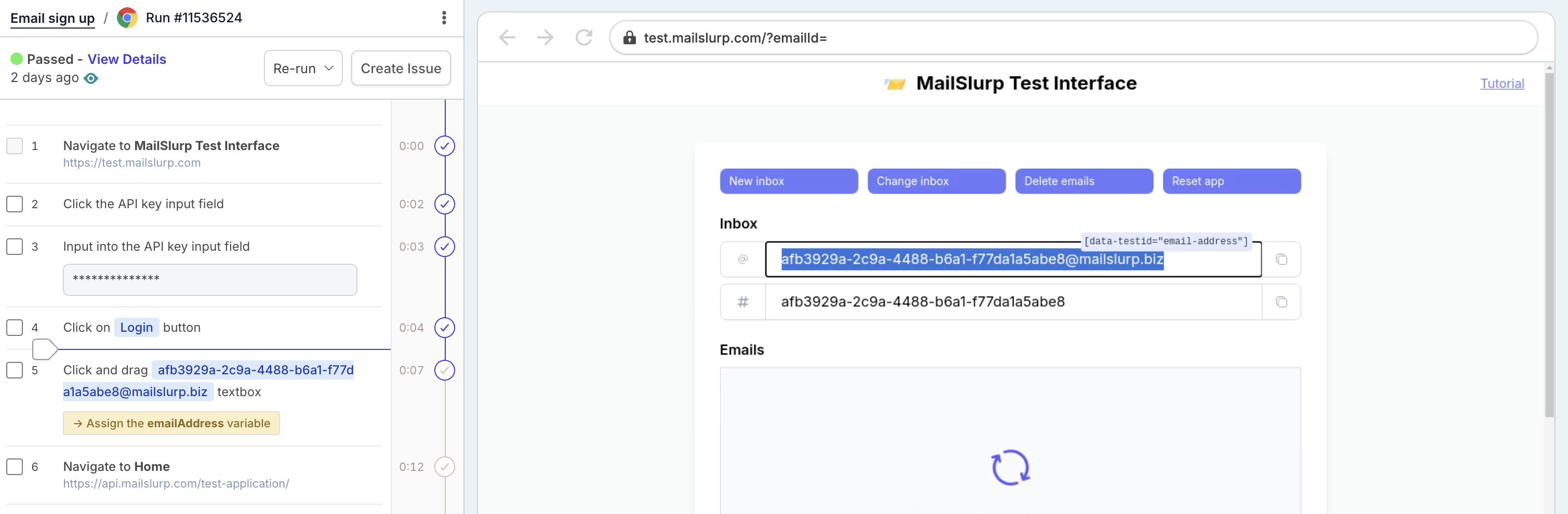Viewport: 1568px width, 514px height.
Task: Click the highlighted email address textbox
Action: [1013, 259]
